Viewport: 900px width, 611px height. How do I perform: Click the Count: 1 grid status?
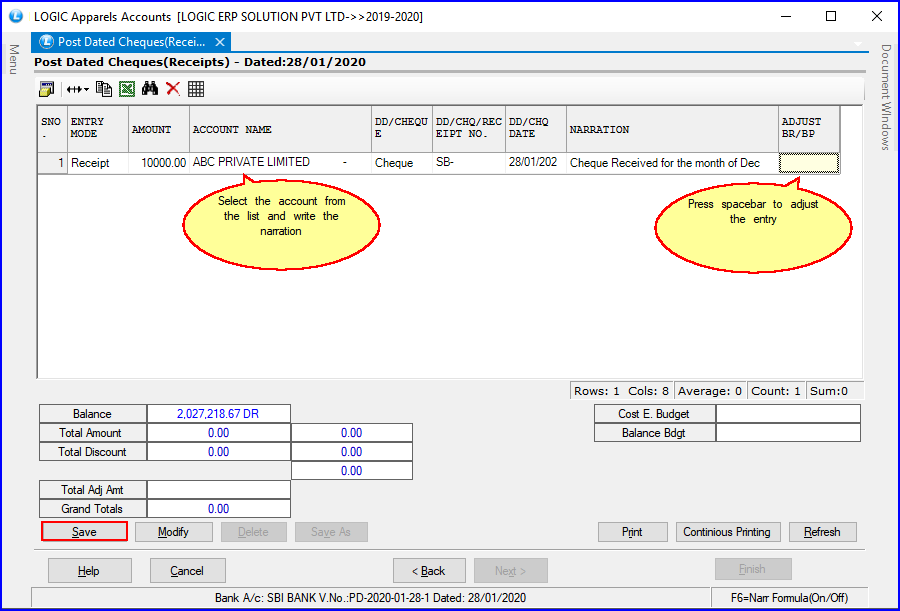[x=775, y=391]
